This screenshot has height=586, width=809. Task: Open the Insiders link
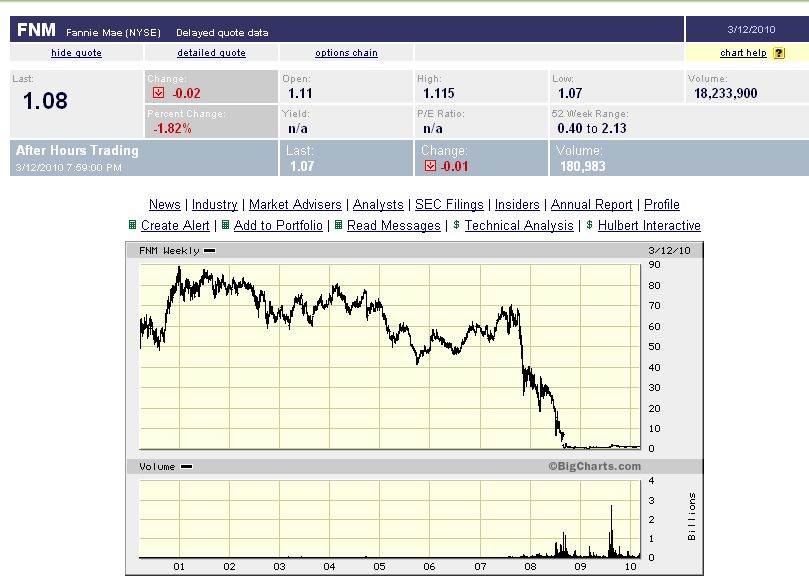517,204
